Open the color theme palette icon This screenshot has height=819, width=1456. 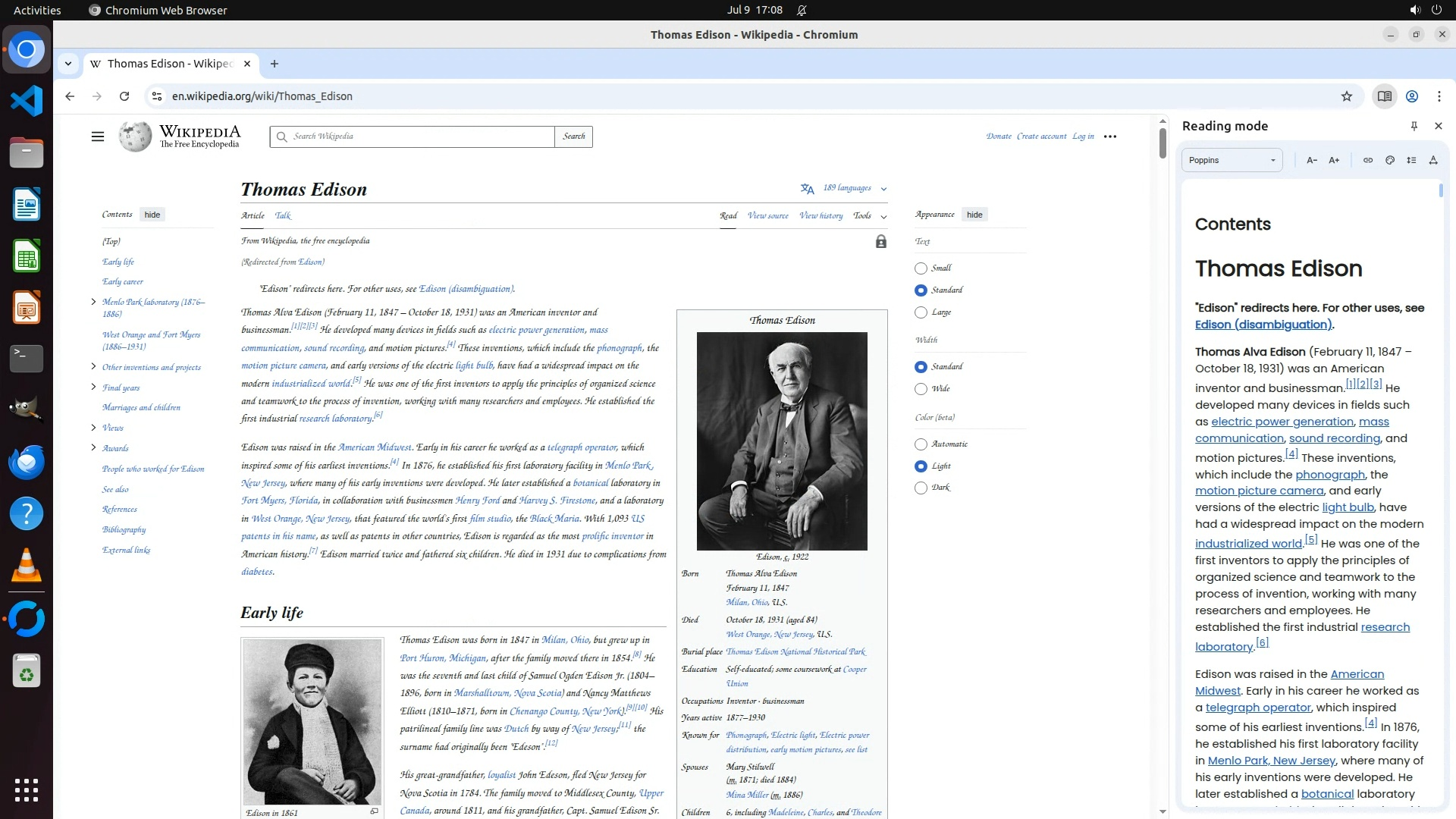pos(1390,160)
